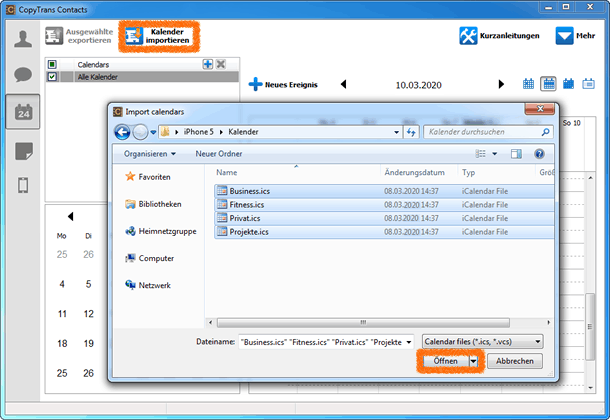Select the Projekte.ics file
Viewport: 610px width, 420px height.
pos(384,232)
